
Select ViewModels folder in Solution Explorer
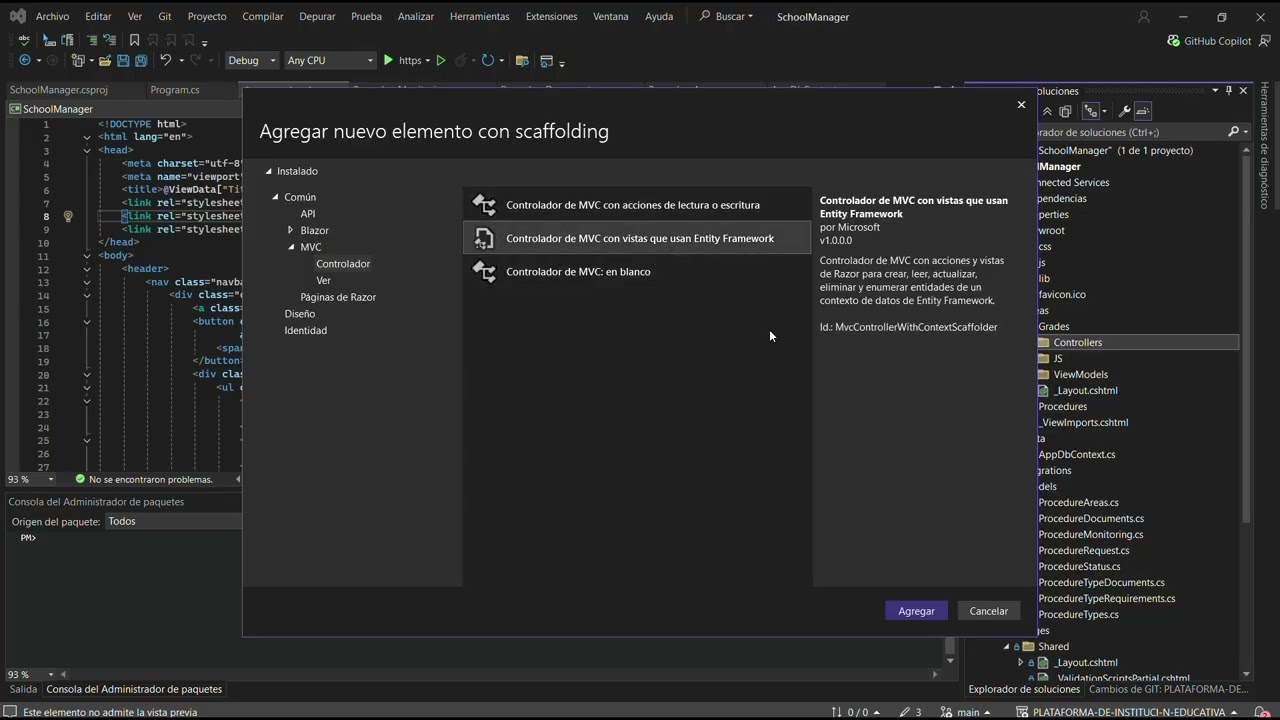click(1080, 375)
